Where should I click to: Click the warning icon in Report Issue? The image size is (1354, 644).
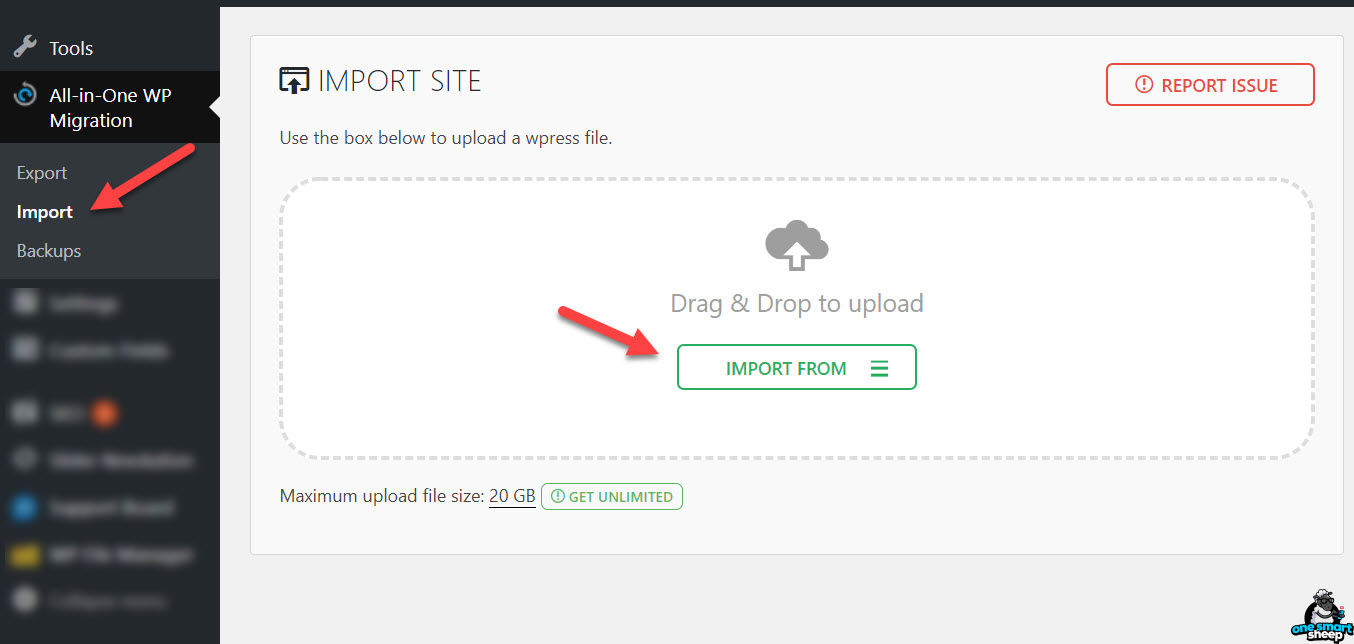pos(1145,85)
